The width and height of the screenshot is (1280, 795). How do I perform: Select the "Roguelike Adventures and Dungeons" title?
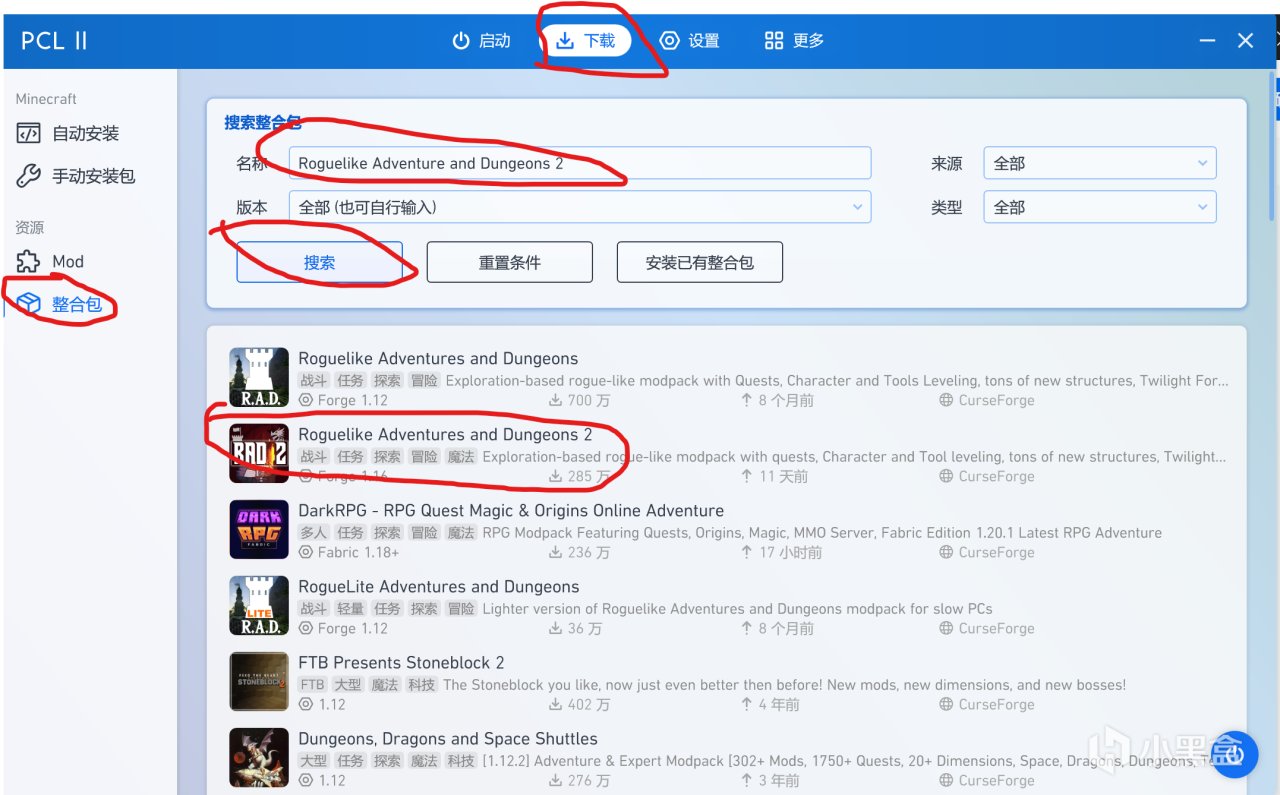[x=438, y=358]
